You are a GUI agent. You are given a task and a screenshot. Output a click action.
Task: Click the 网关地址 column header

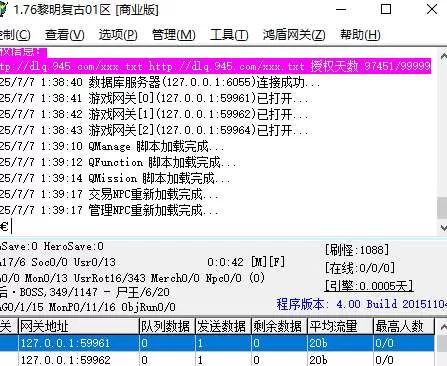tap(79, 326)
